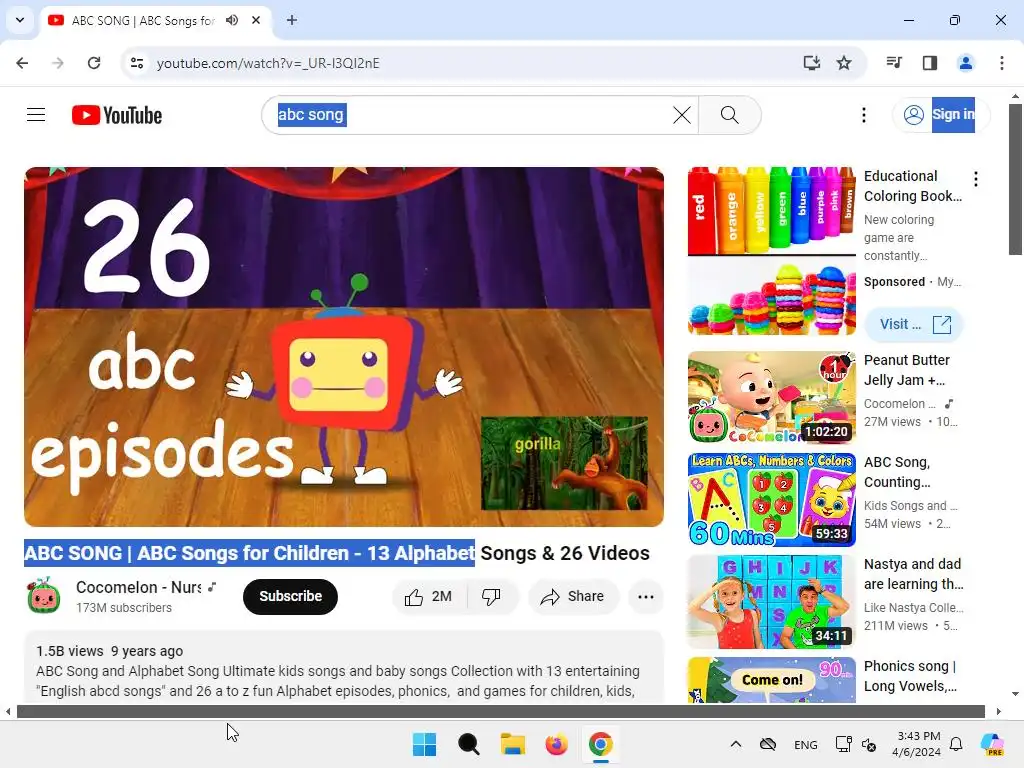Open ABC Song, Counting title
The width and height of the screenshot is (1024, 768).
pyautogui.click(x=897, y=472)
